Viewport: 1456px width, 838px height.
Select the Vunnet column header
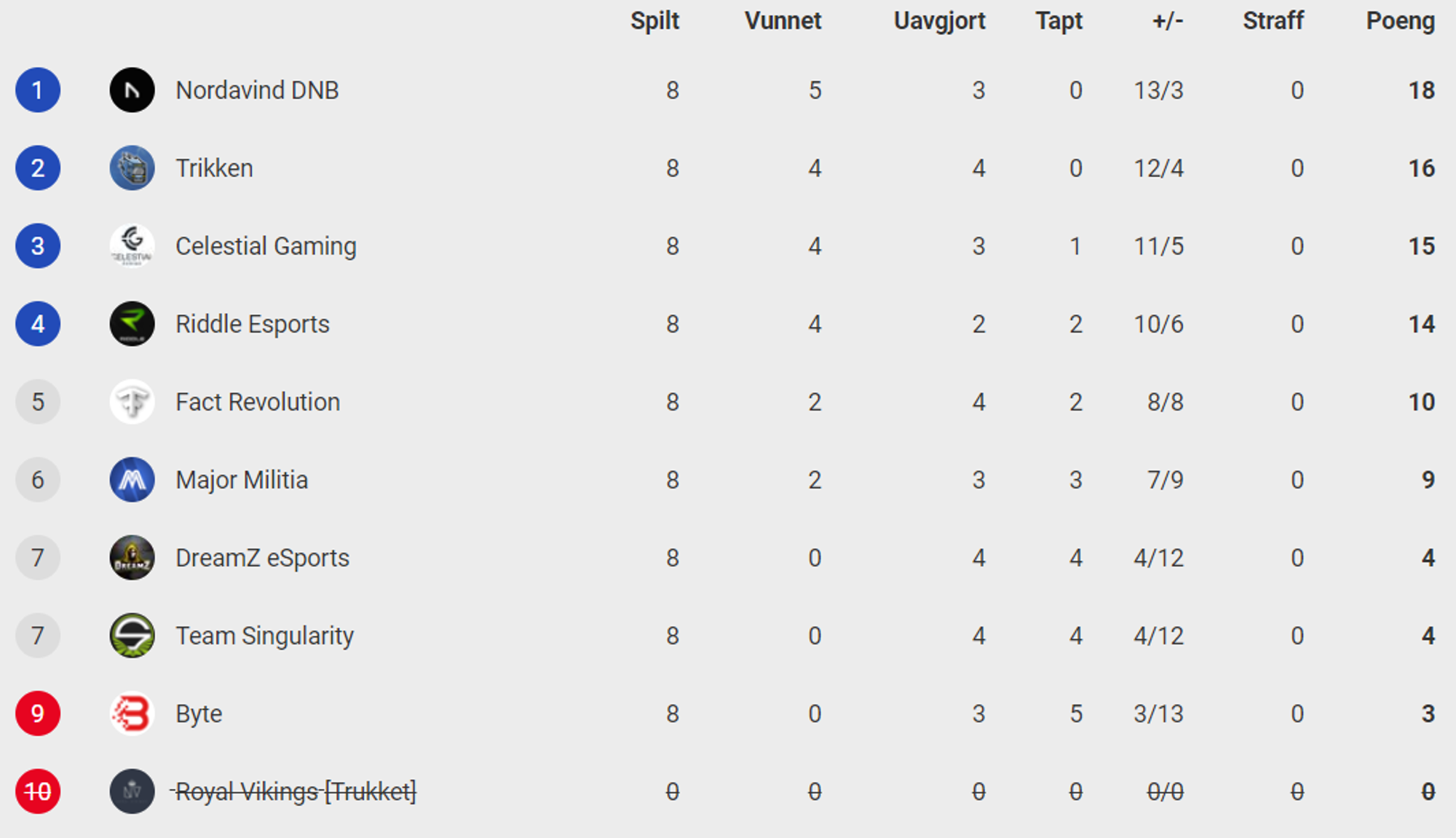[783, 21]
